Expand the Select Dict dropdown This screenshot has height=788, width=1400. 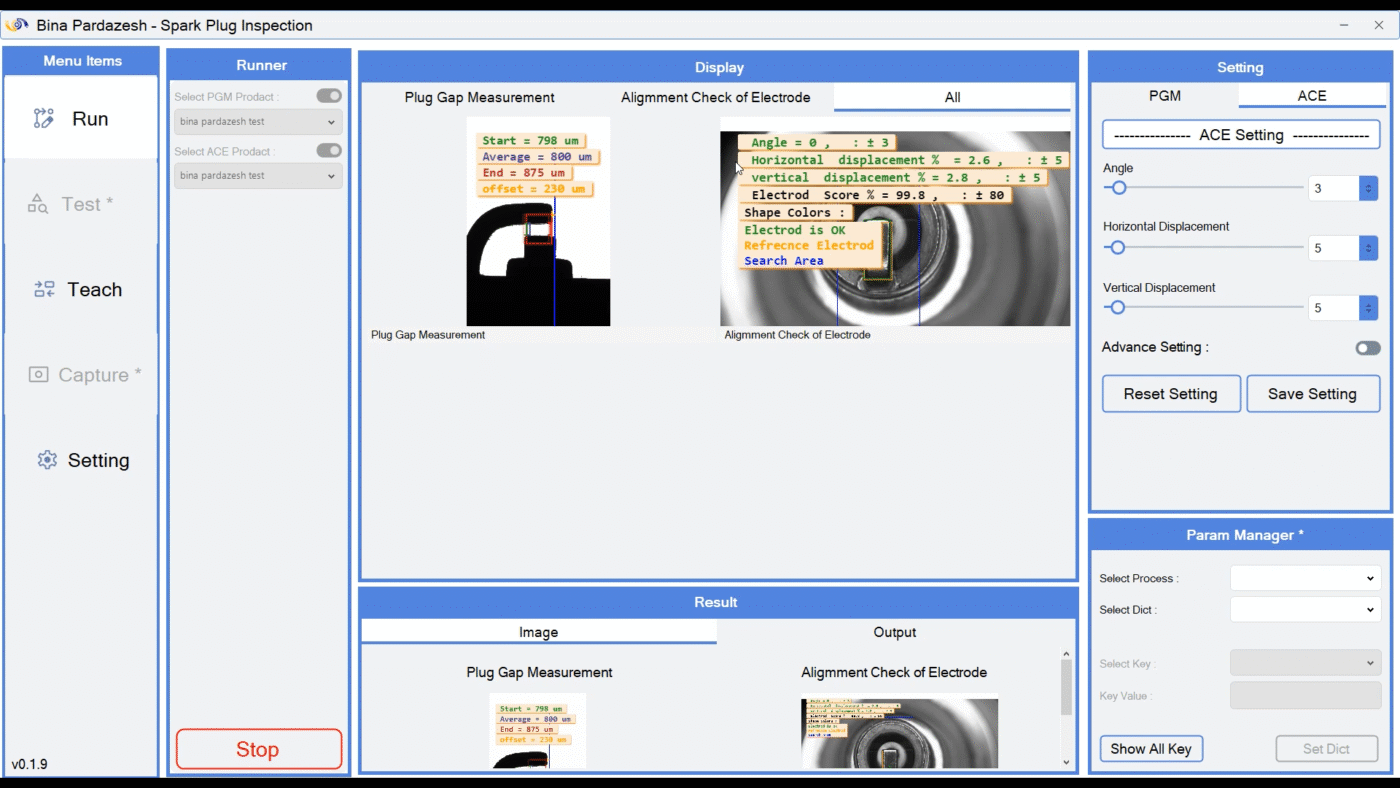tap(1304, 610)
